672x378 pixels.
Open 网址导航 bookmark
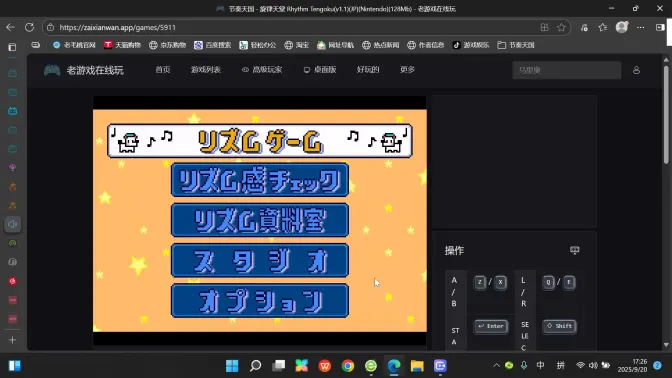tap(336, 45)
